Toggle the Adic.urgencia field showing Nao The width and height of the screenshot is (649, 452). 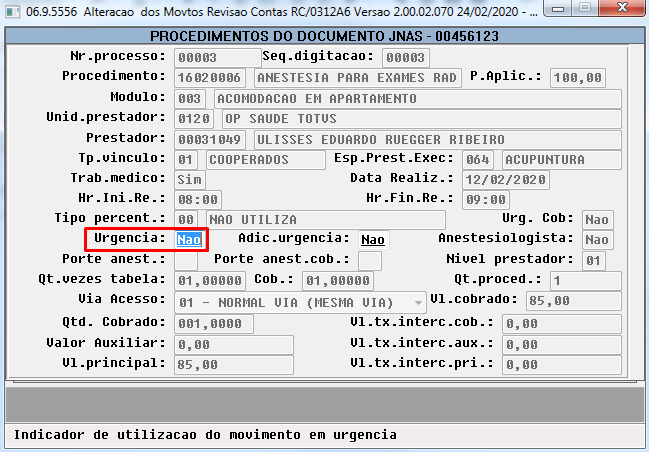(x=373, y=240)
